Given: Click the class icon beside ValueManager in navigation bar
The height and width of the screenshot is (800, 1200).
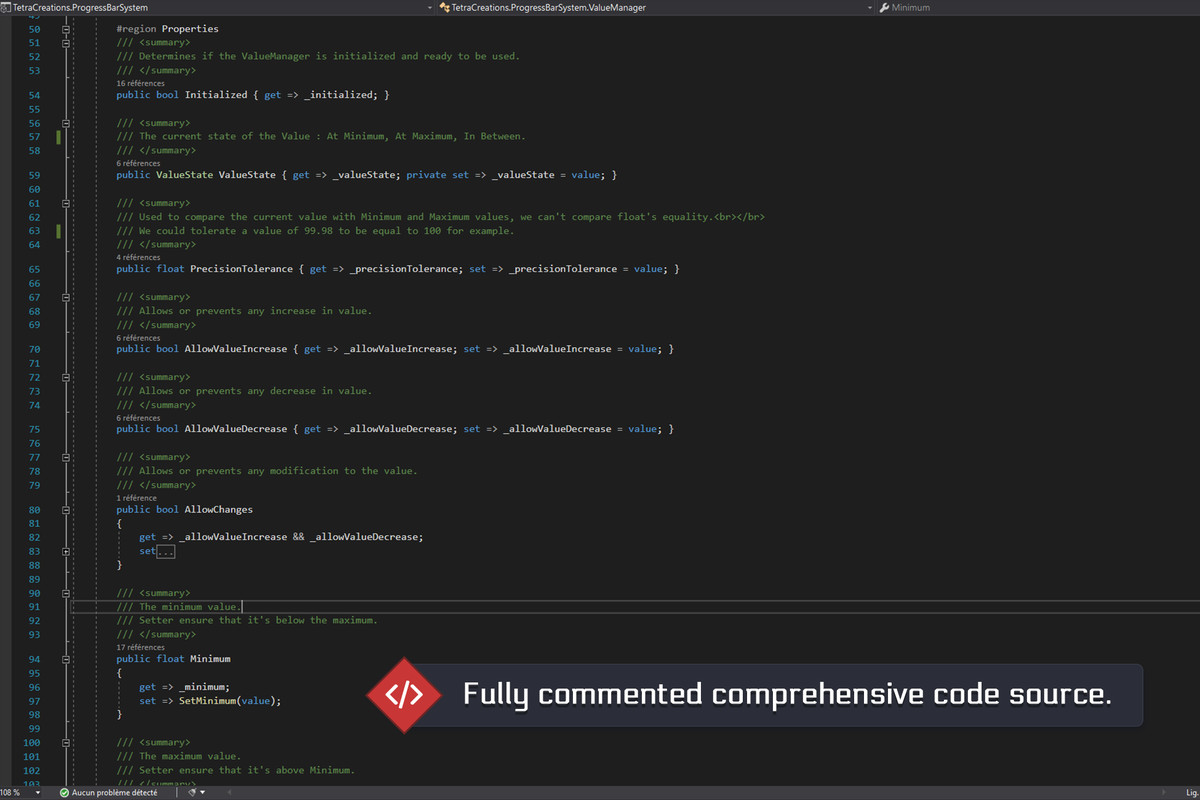Looking at the screenshot, I should [x=443, y=7].
